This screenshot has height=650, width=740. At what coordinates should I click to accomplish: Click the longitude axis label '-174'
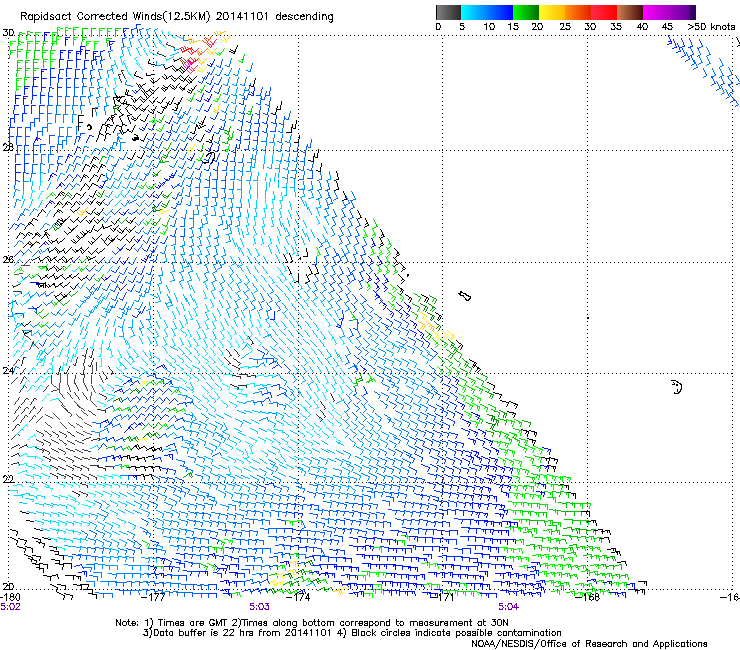coord(298,597)
